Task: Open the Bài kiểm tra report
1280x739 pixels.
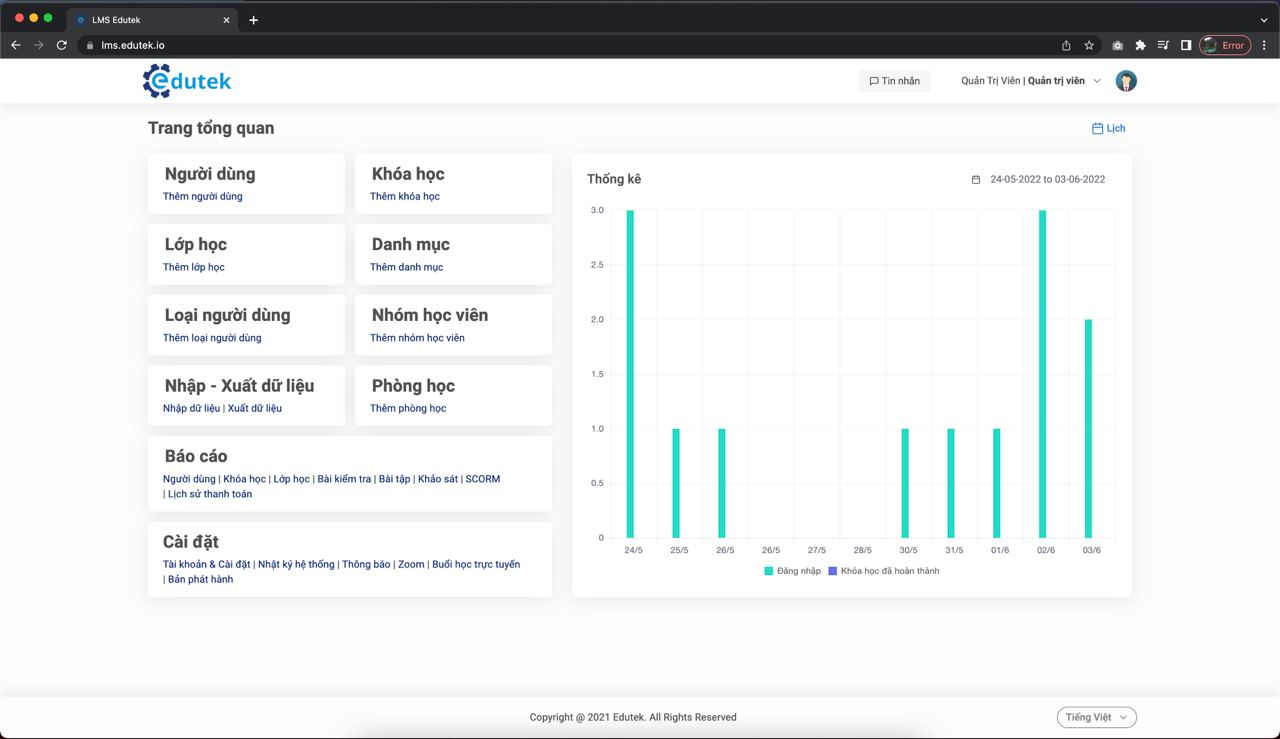Action: 344,479
